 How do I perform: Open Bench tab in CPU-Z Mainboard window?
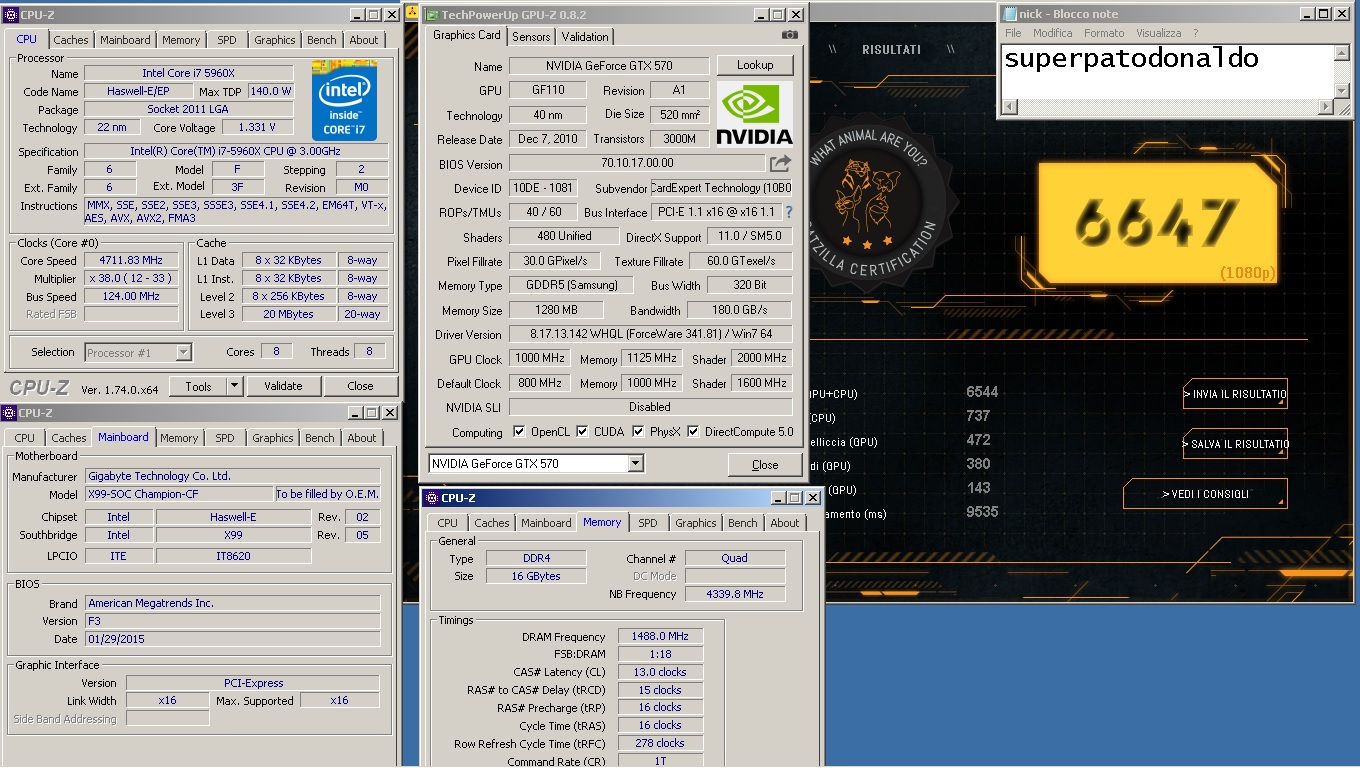tap(320, 438)
